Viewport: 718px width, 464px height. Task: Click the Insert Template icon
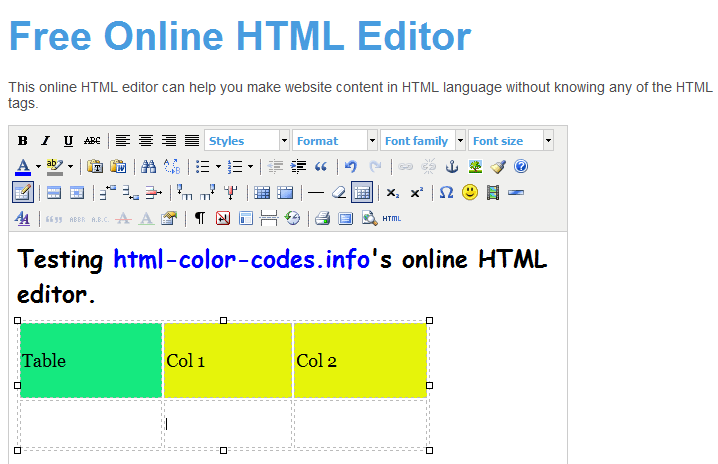pos(246,218)
